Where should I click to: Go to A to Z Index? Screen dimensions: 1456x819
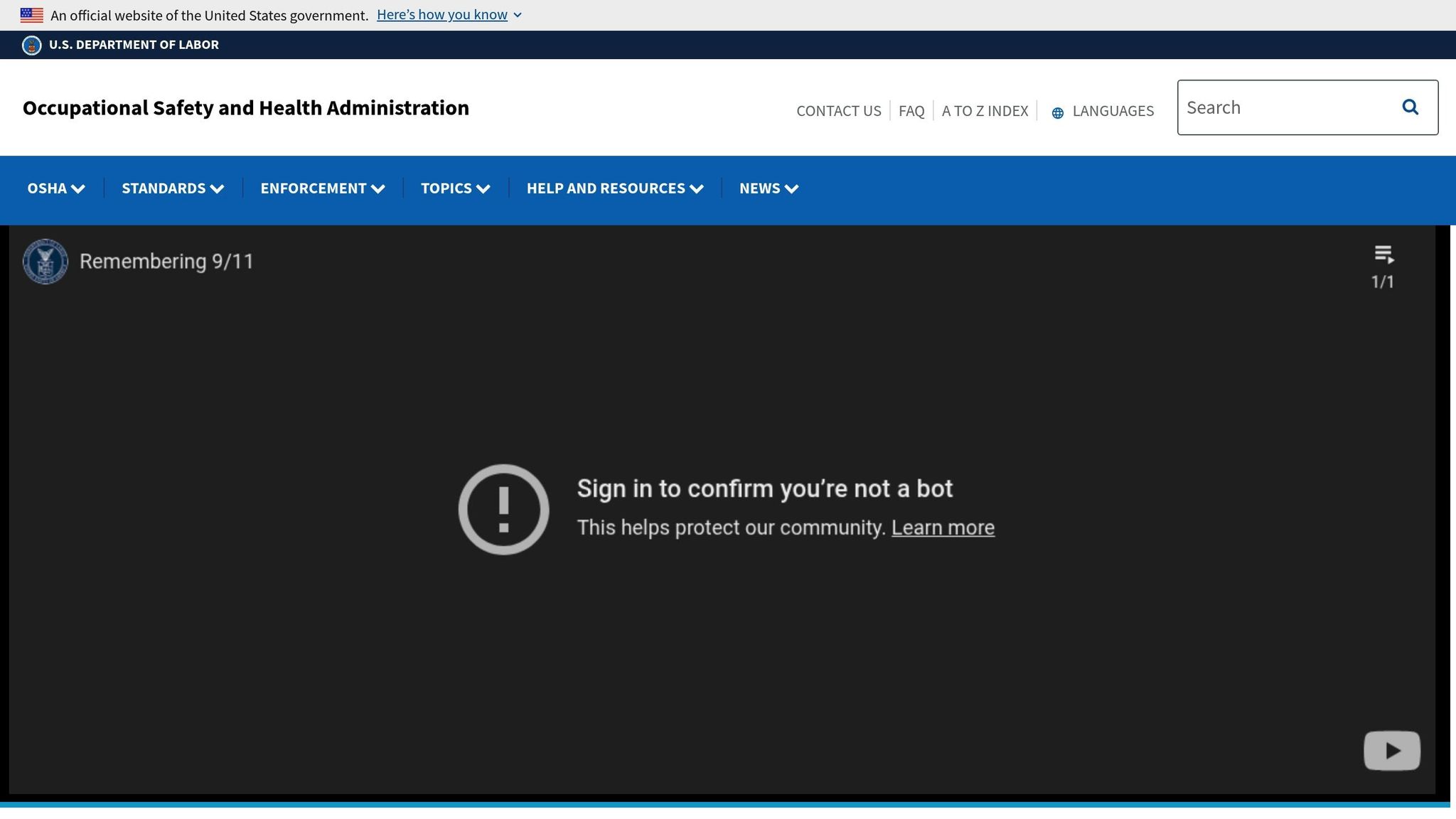985,111
